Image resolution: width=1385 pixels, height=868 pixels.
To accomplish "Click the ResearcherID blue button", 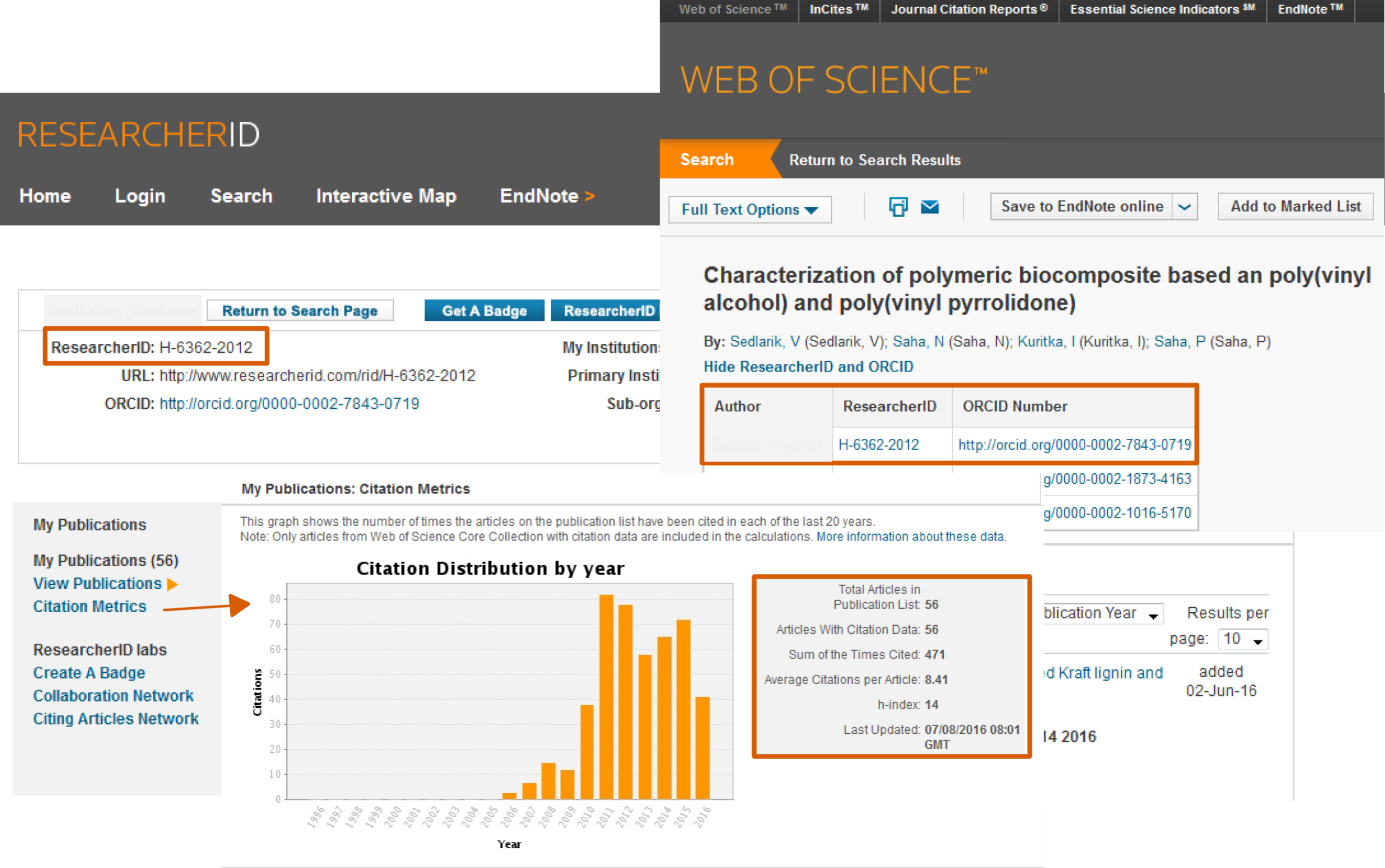I will coord(607,311).
